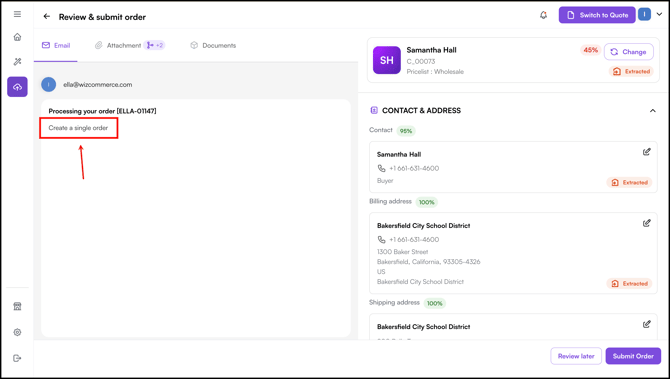Image resolution: width=670 pixels, height=379 pixels.
Task: Click Change customer button
Action: (629, 52)
